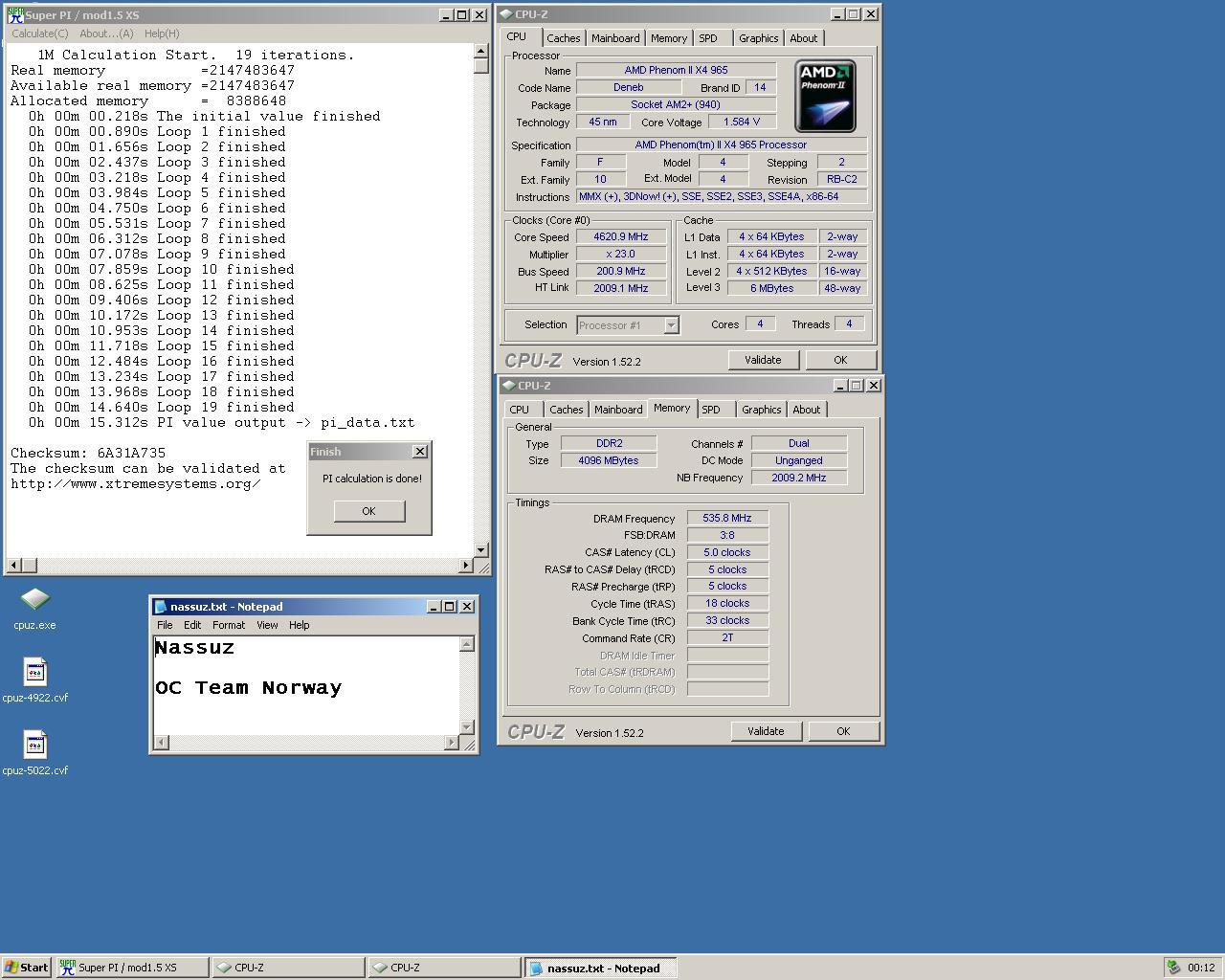Image resolution: width=1225 pixels, height=980 pixels.
Task: Switch to Super PI taskbar button
Action: [132, 968]
